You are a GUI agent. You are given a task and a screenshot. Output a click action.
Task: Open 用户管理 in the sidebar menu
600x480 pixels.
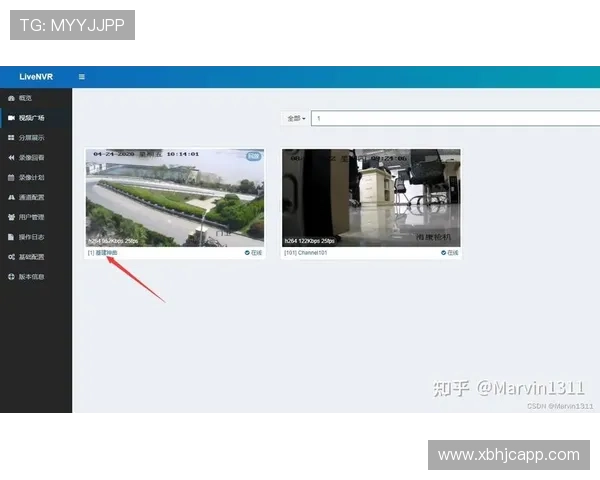click(x=32, y=217)
